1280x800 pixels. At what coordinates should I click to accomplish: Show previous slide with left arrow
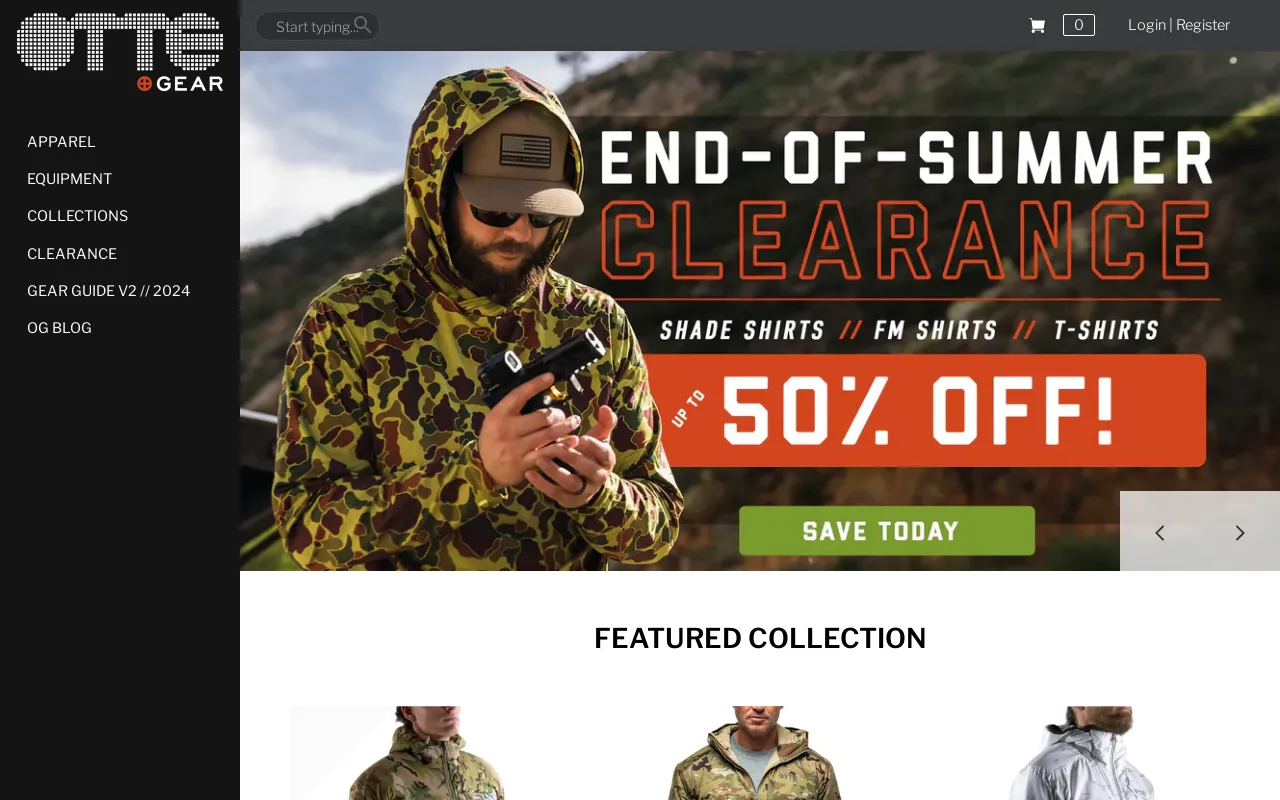point(1160,532)
